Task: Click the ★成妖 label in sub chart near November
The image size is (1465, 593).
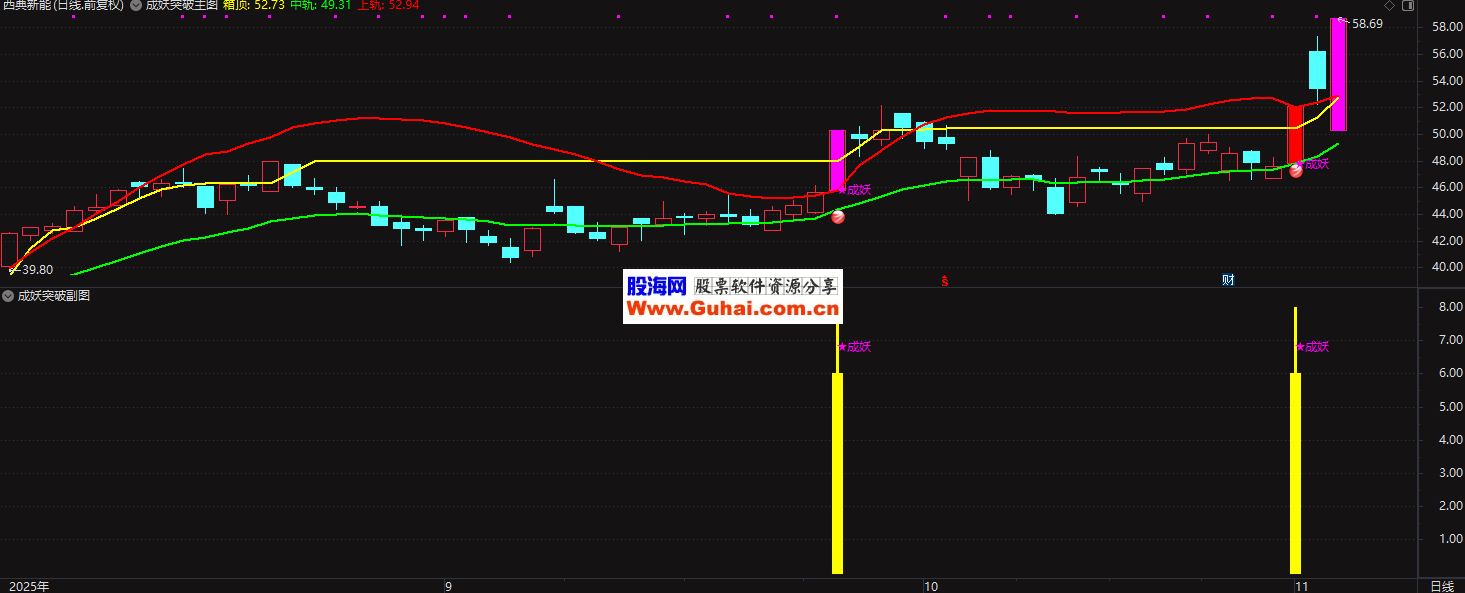Action: click(x=1313, y=347)
